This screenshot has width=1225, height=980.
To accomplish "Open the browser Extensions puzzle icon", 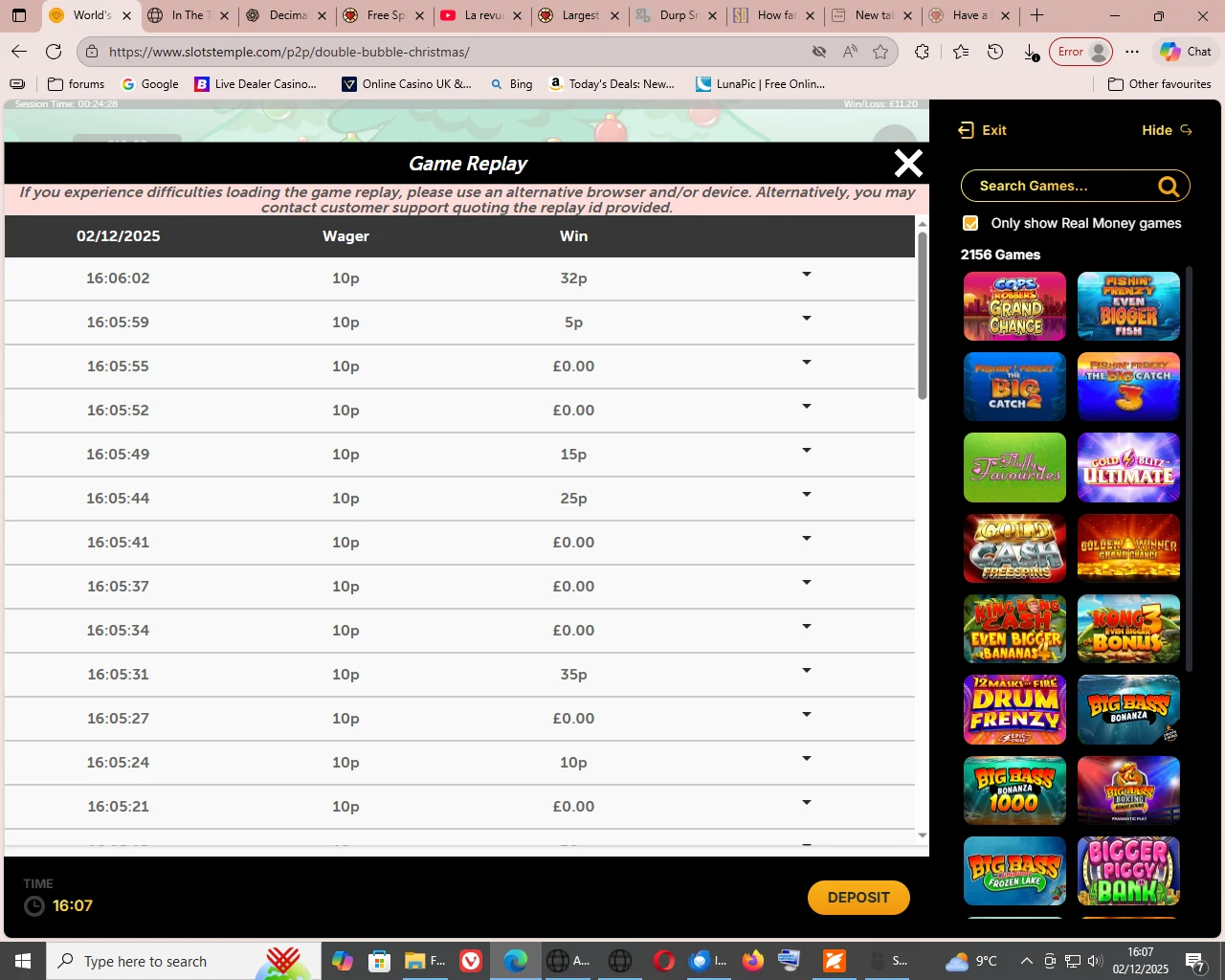I will (x=922, y=52).
